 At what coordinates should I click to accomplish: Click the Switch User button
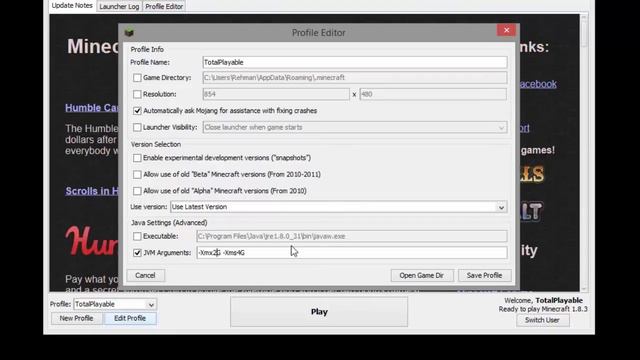(542, 320)
